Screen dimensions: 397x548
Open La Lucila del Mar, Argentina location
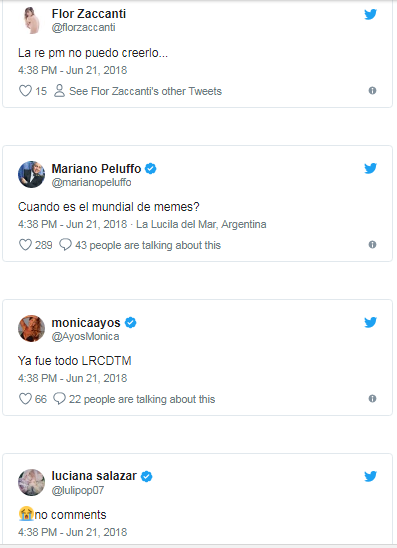201,224
